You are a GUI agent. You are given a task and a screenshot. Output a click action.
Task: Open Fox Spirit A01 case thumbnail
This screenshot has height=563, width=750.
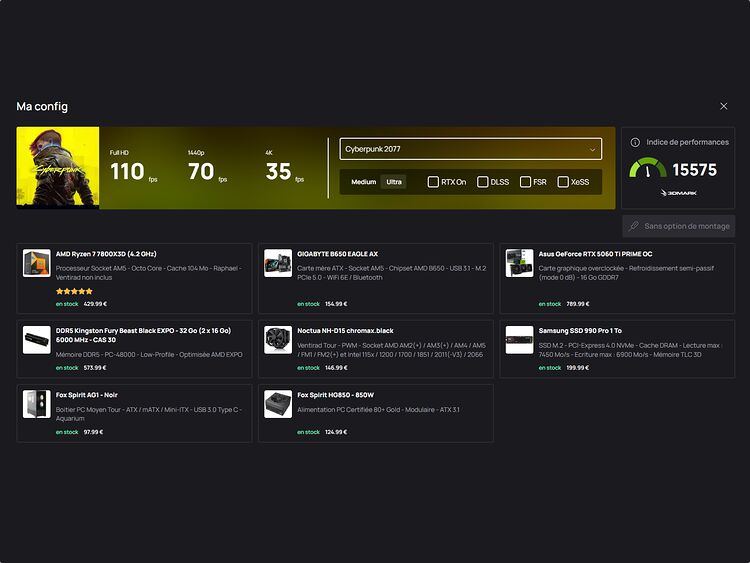coord(36,404)
